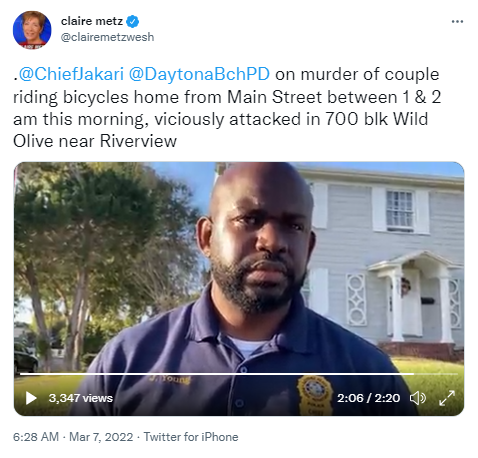
Task: Open the @DaytonaBchPD mention
Action: click(x=199, y=74)
